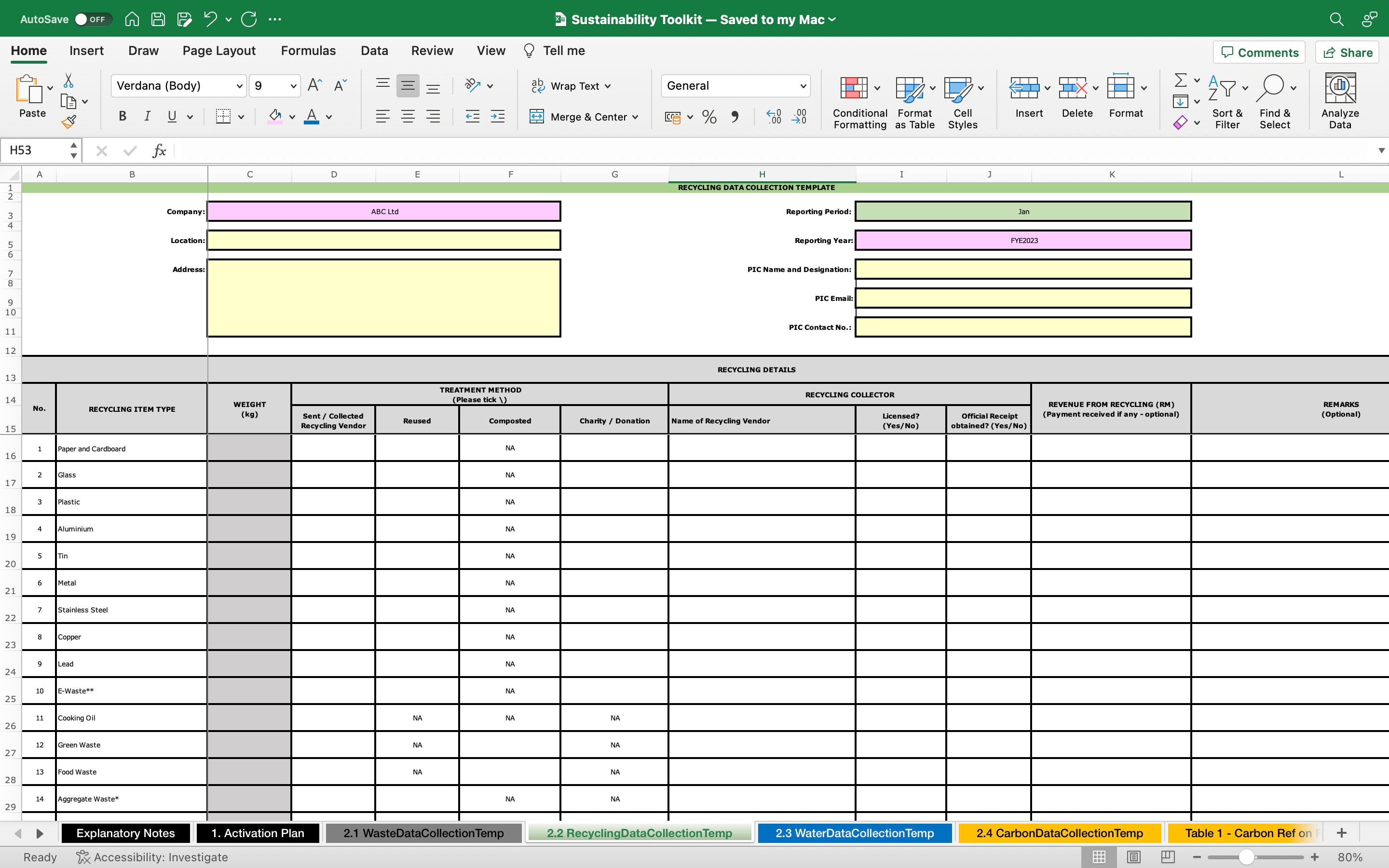This screenshot has width=1389, height=868.
Task: Click the Share button
Action: pyautogui.click(x=1347, y=52)
